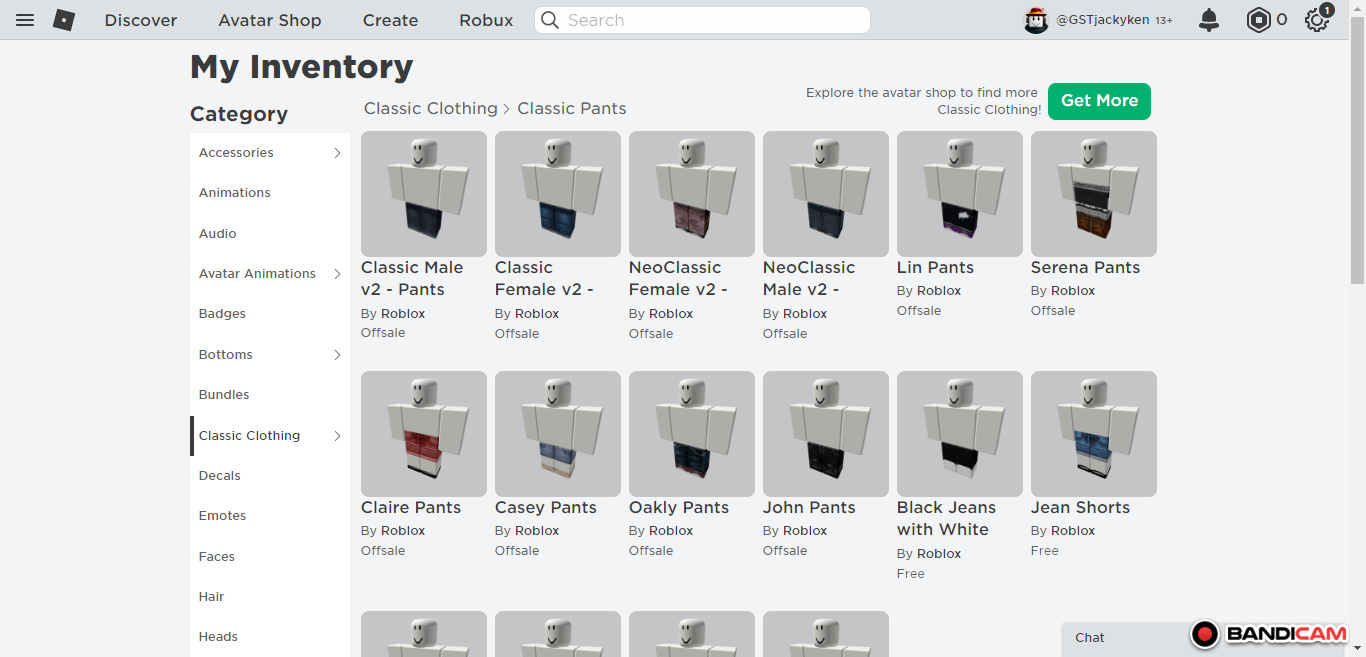
Task: Select Badges in the category list
Action: (x=222, y=314)
